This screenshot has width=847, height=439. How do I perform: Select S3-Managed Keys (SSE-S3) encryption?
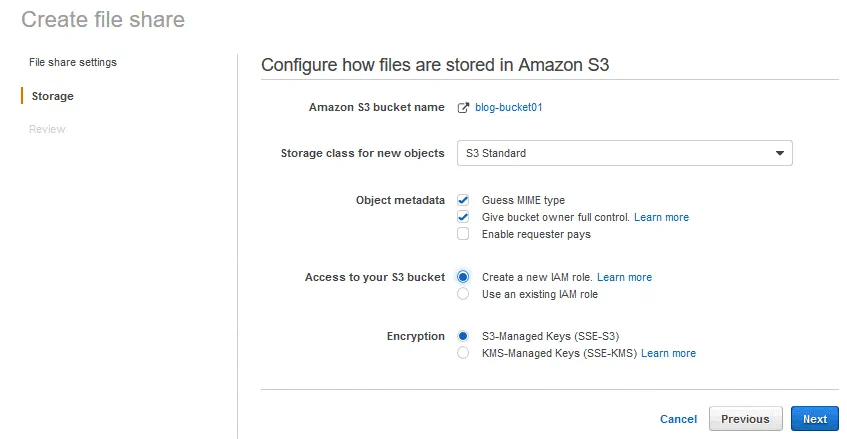coord(463,336)
